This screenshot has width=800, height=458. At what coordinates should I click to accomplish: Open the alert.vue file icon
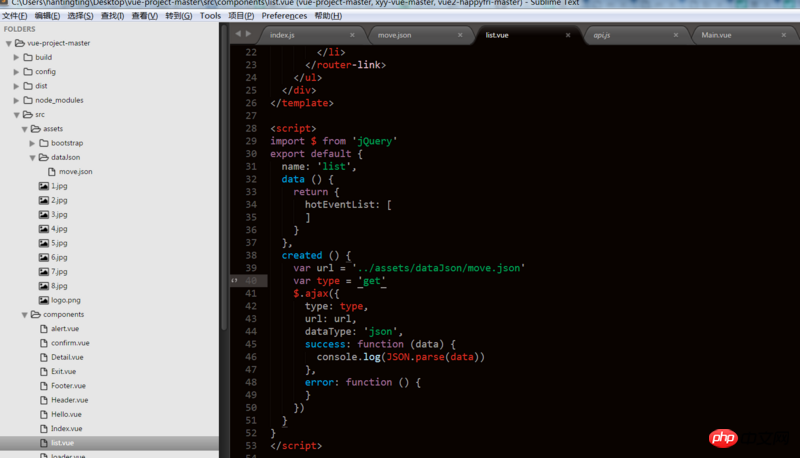pos(44,328)
